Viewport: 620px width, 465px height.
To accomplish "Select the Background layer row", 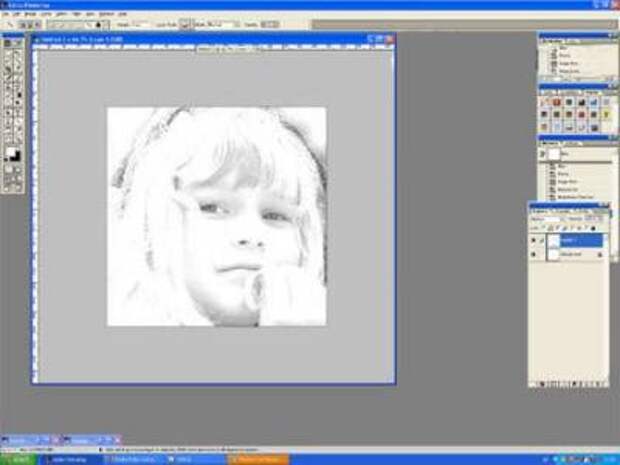I will pos(566,255).
